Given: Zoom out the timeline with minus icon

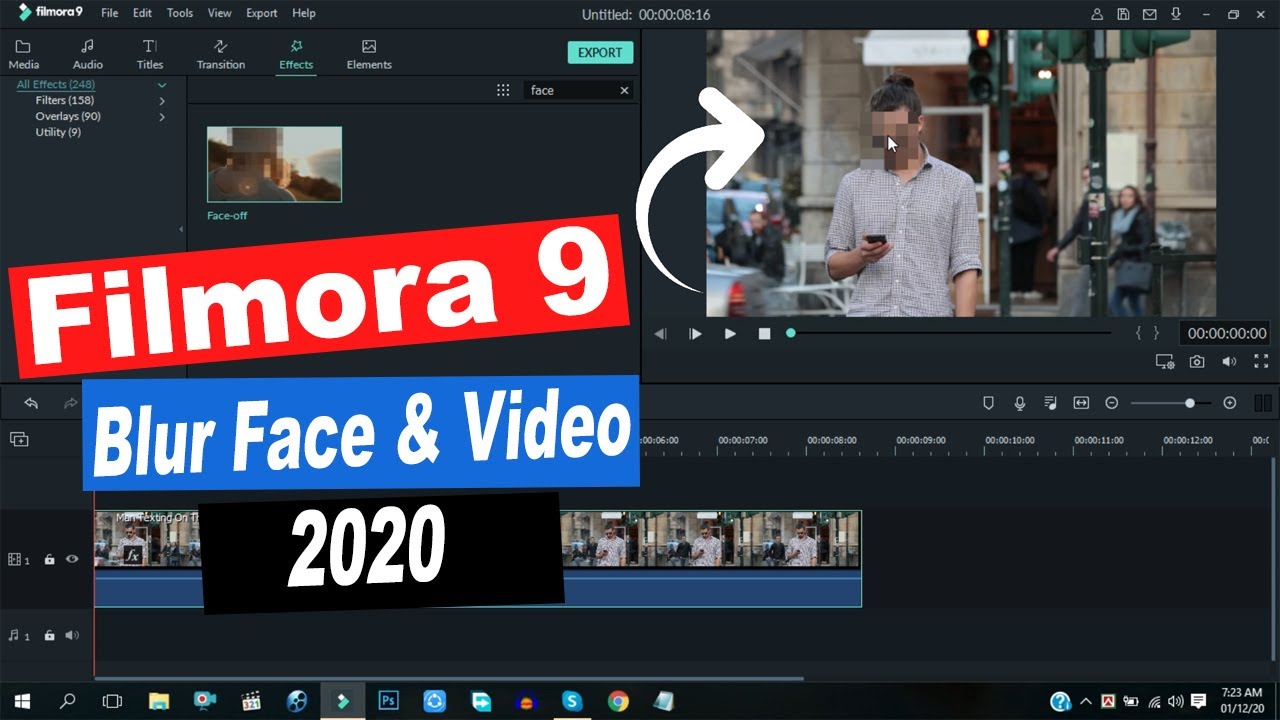Looking at the screenshot, I should pyautogui.click(x=1111, y=403).
